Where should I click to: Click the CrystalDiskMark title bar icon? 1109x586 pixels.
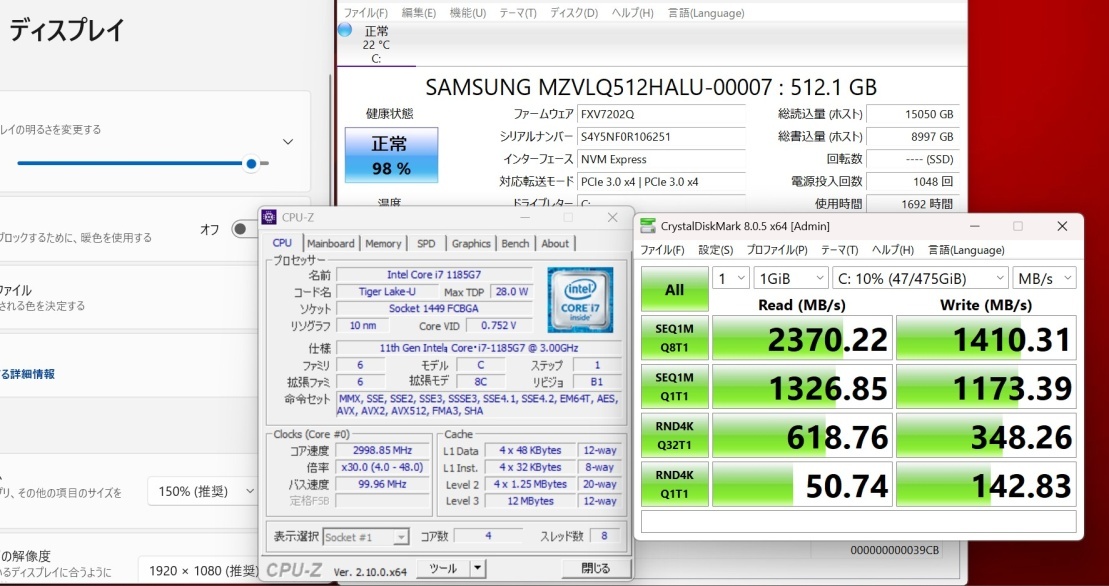point(650,227)
